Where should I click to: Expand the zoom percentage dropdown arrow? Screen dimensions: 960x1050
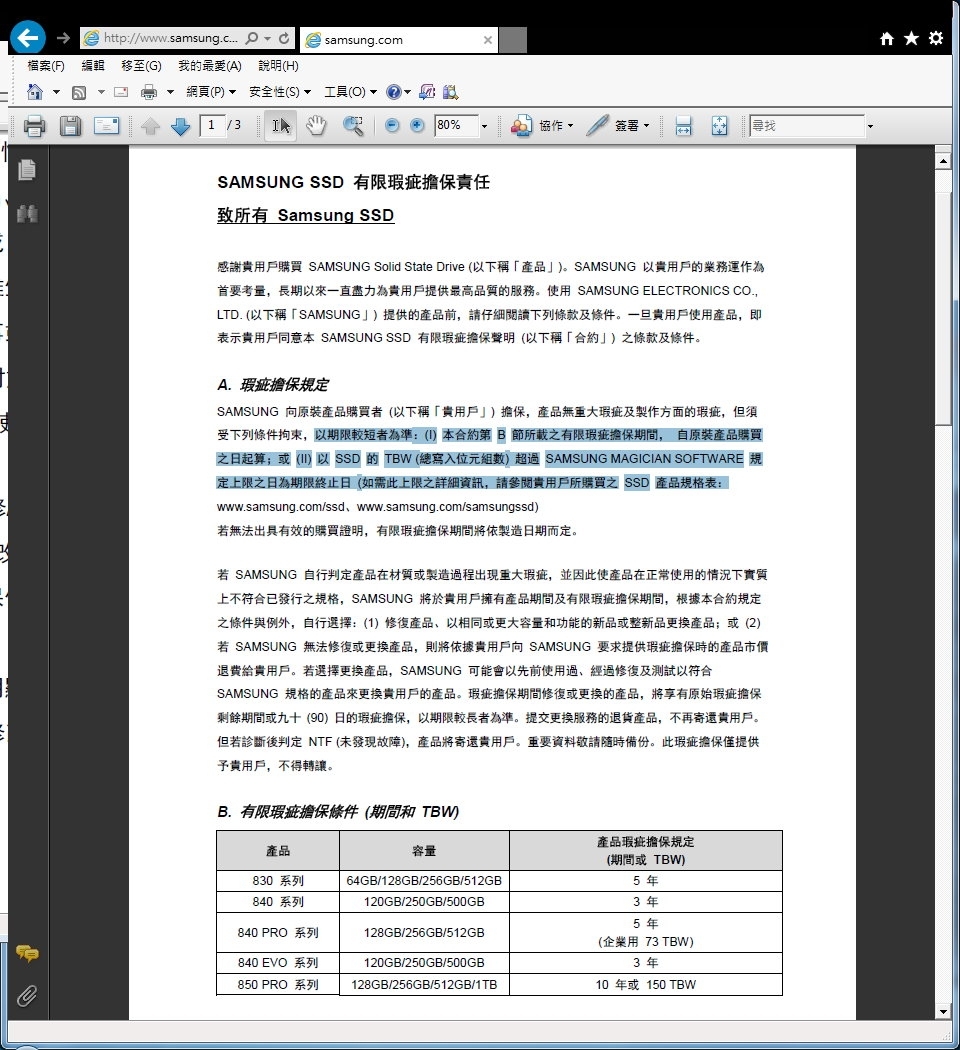(485, 126)
